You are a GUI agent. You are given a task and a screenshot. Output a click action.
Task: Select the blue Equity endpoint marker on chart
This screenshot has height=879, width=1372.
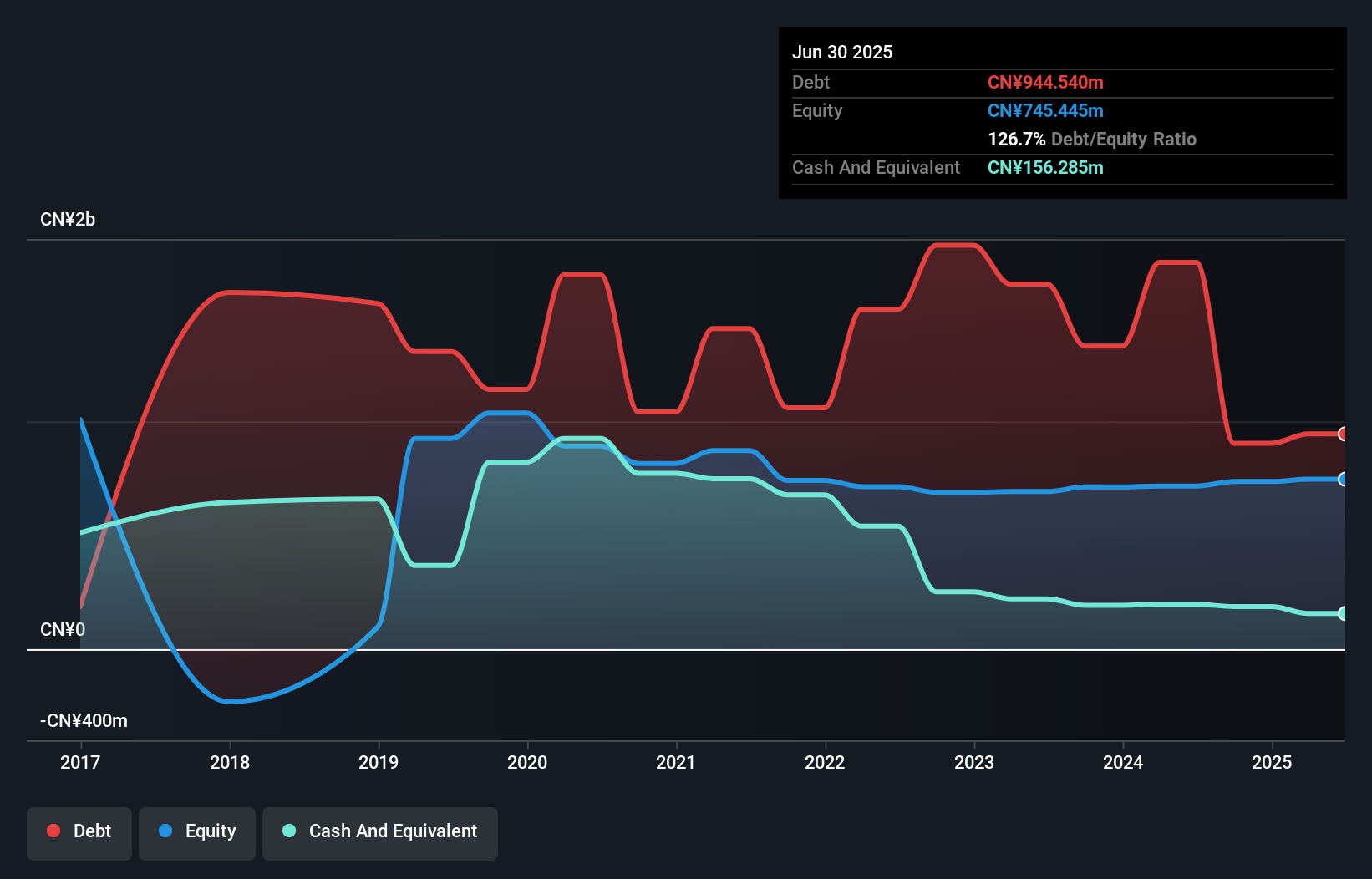pyautogui.click(x=1343, y=479)
